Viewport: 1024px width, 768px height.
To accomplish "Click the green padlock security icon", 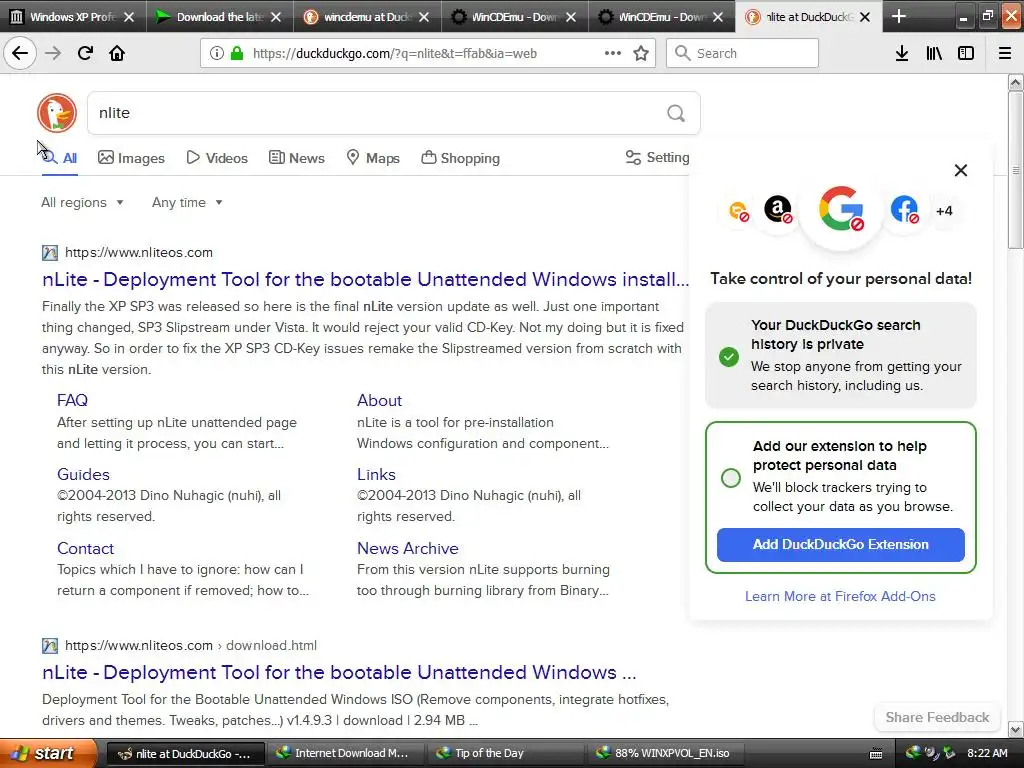I will pos(237,53).
